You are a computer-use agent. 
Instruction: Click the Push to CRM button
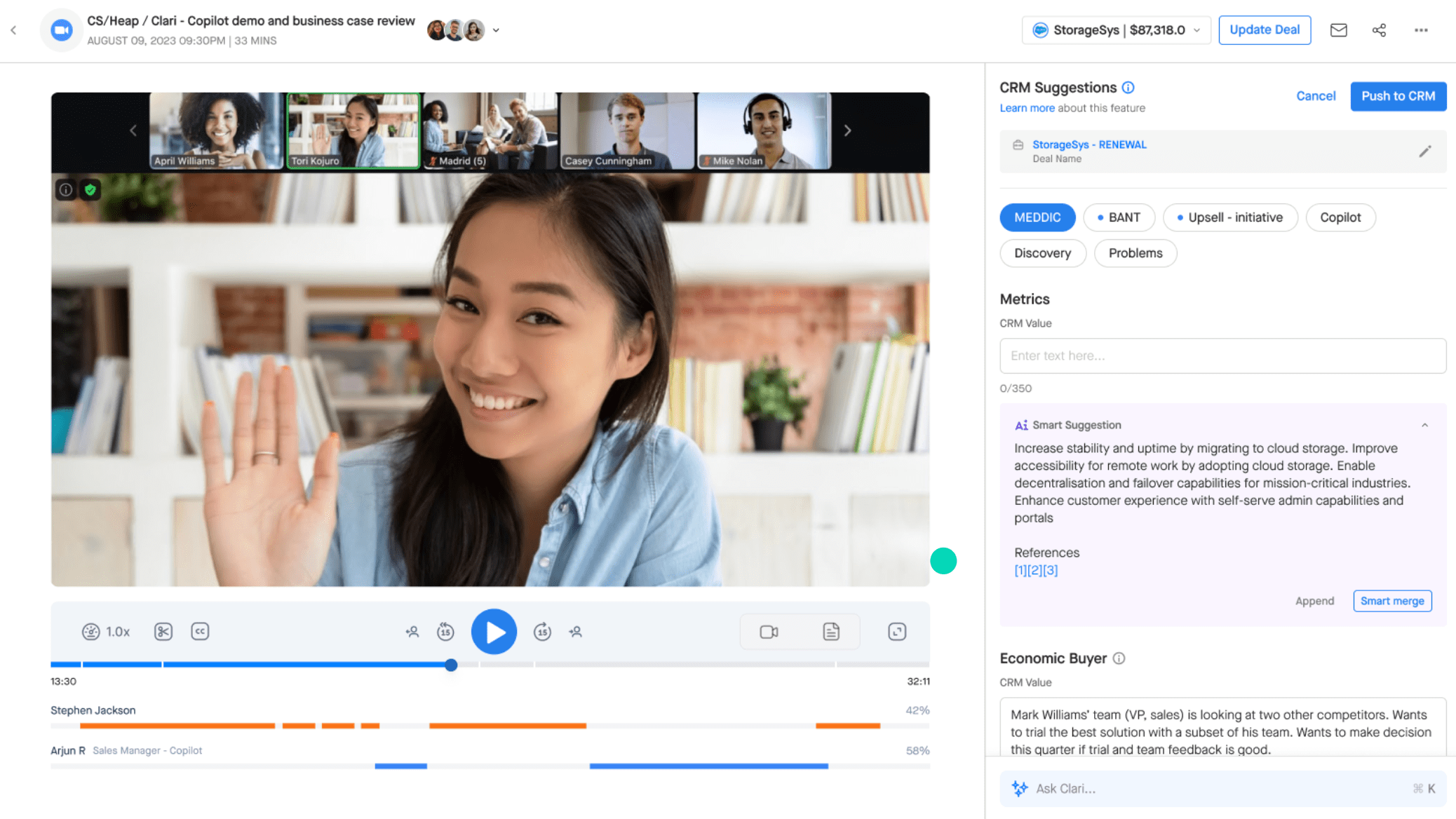click(x=1398, y=96)
